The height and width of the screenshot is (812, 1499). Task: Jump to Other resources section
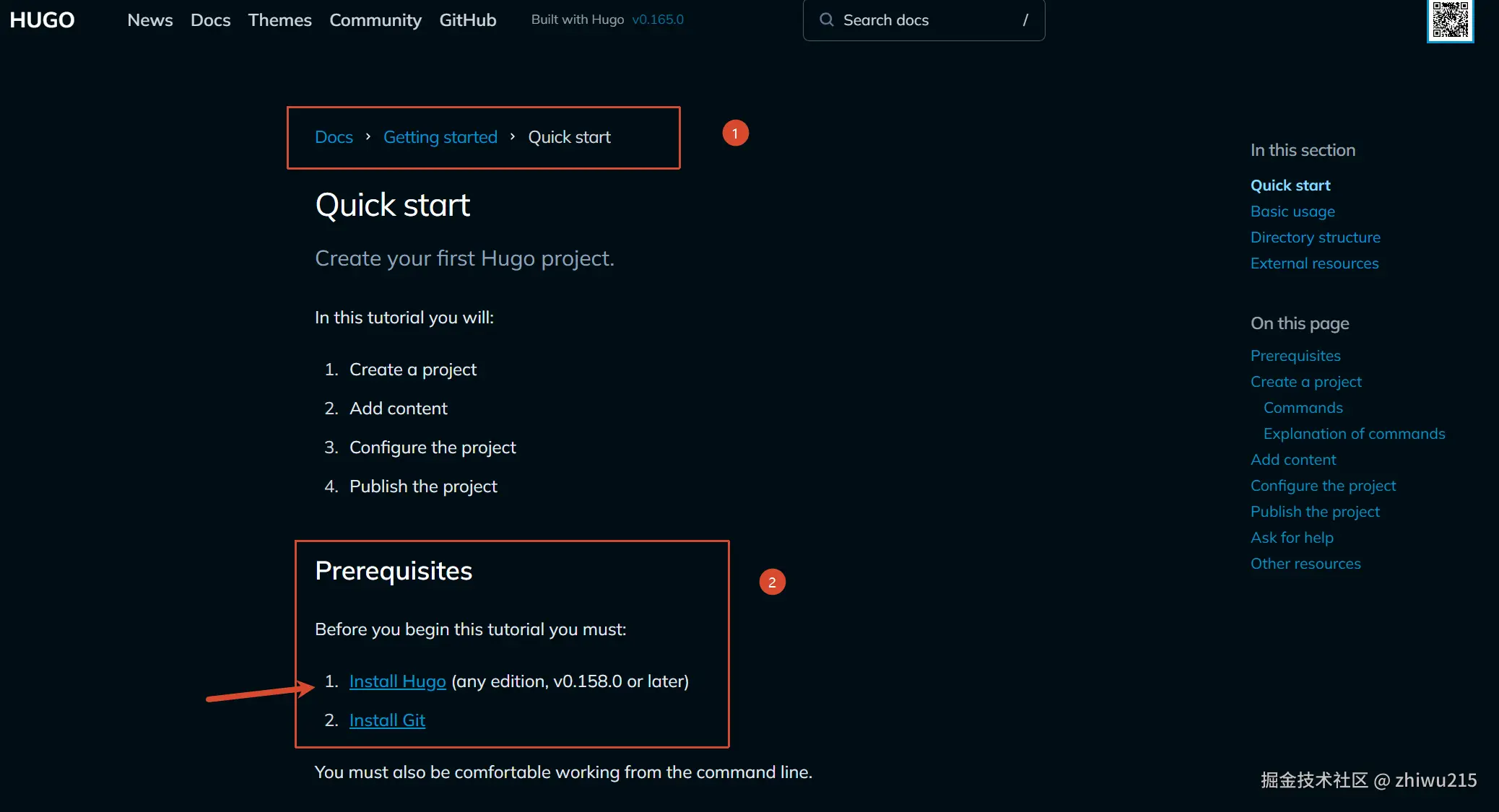1305,563
